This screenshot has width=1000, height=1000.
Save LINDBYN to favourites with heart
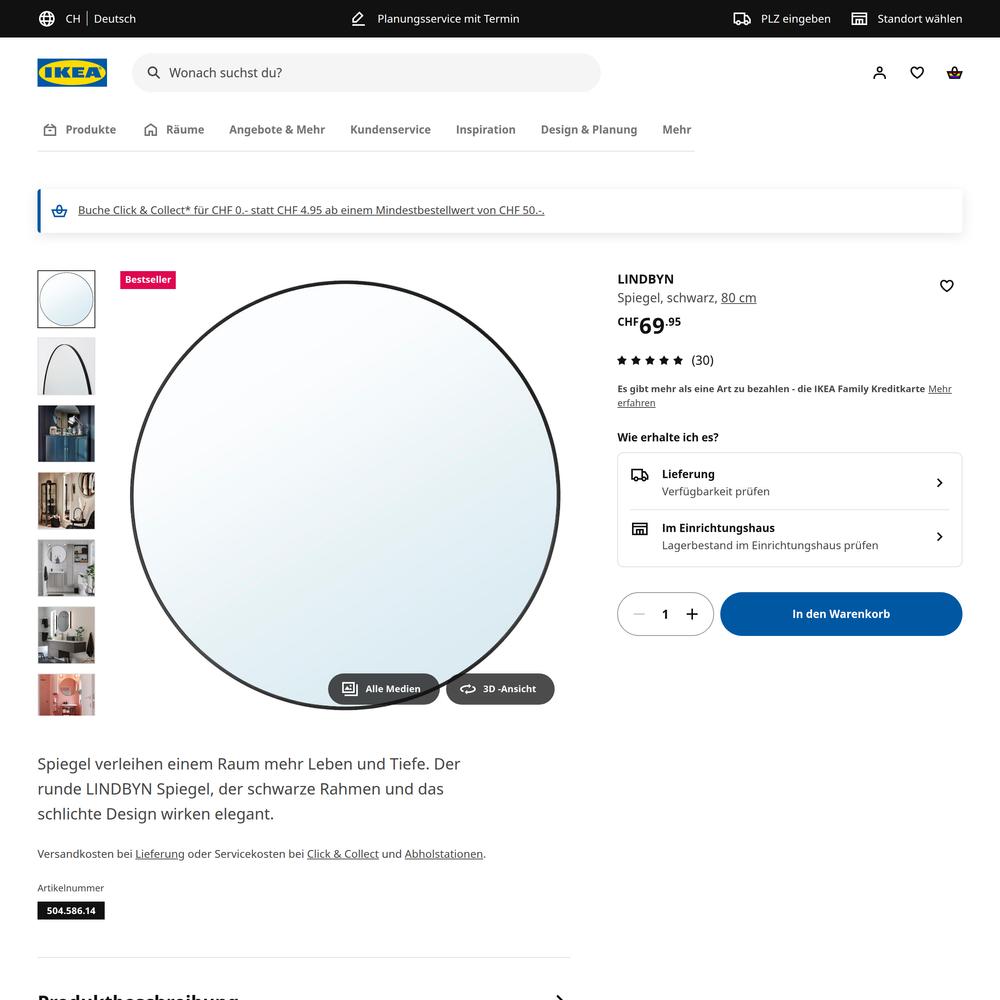(946, 286)
